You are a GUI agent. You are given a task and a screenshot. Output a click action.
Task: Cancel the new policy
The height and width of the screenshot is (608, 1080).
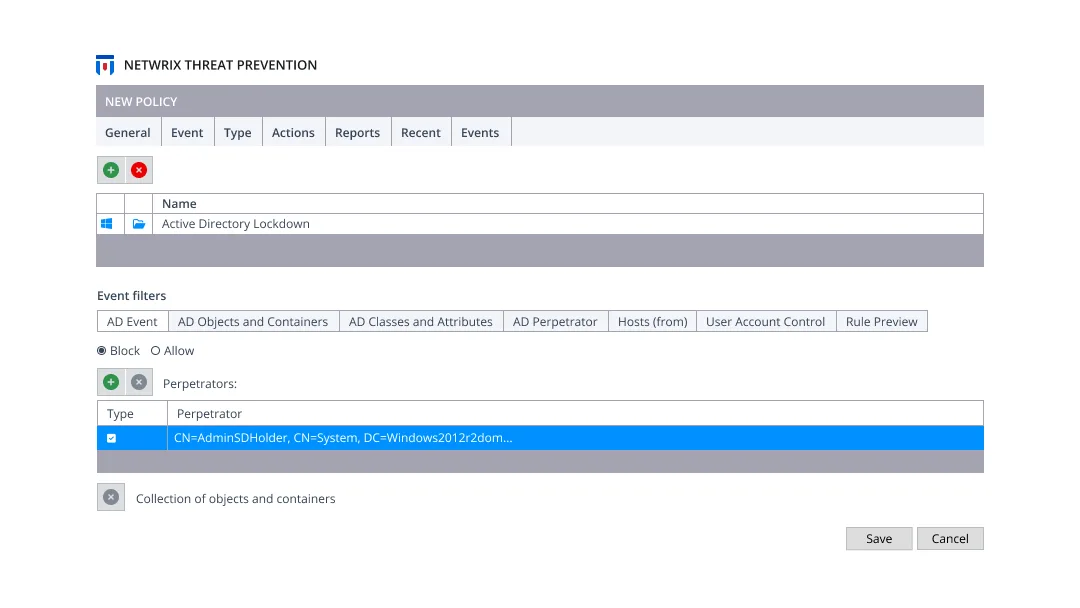pos(951,538)
